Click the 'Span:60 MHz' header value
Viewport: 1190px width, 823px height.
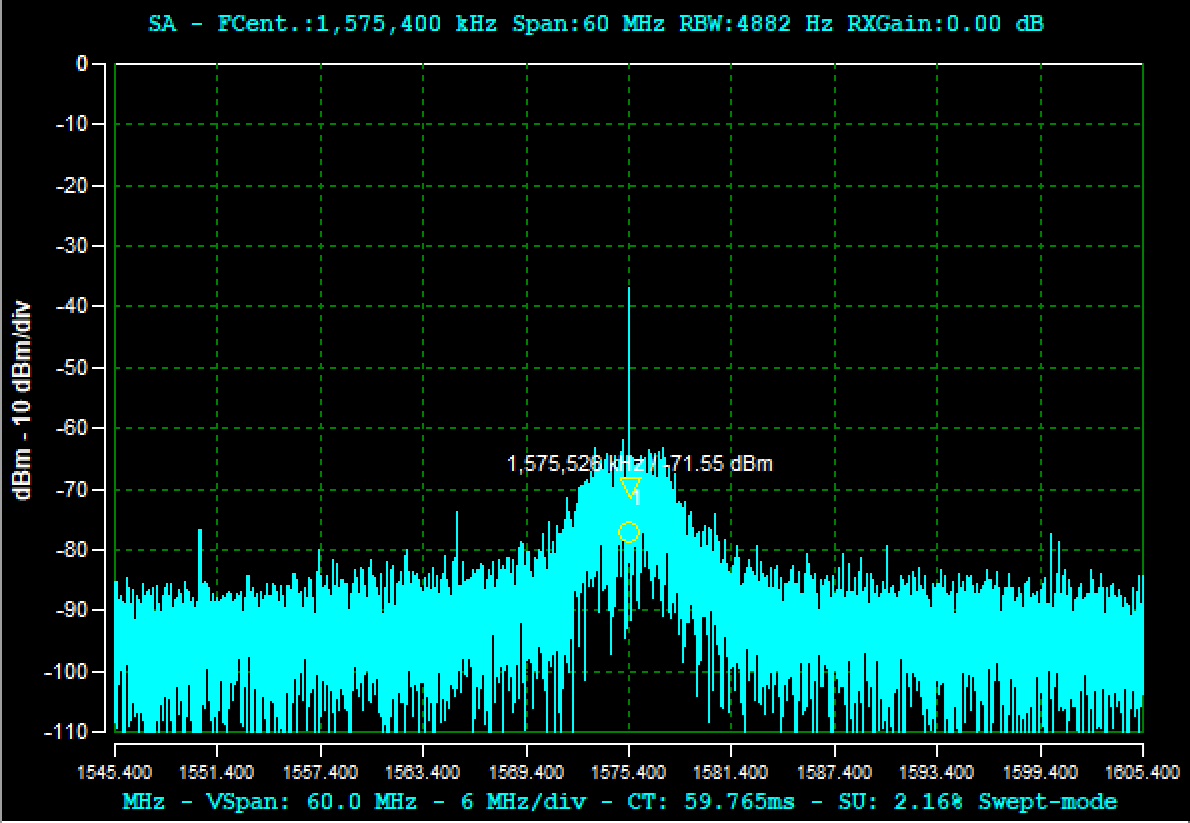click(x=588, y=24)
